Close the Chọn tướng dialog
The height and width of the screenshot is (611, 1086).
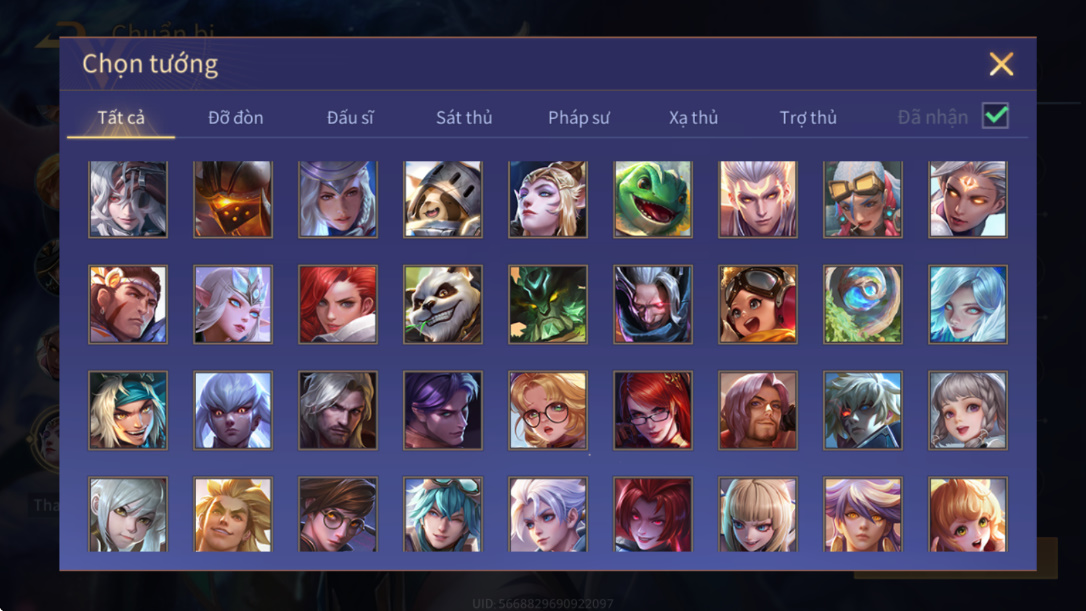(x=1001, y=64)
